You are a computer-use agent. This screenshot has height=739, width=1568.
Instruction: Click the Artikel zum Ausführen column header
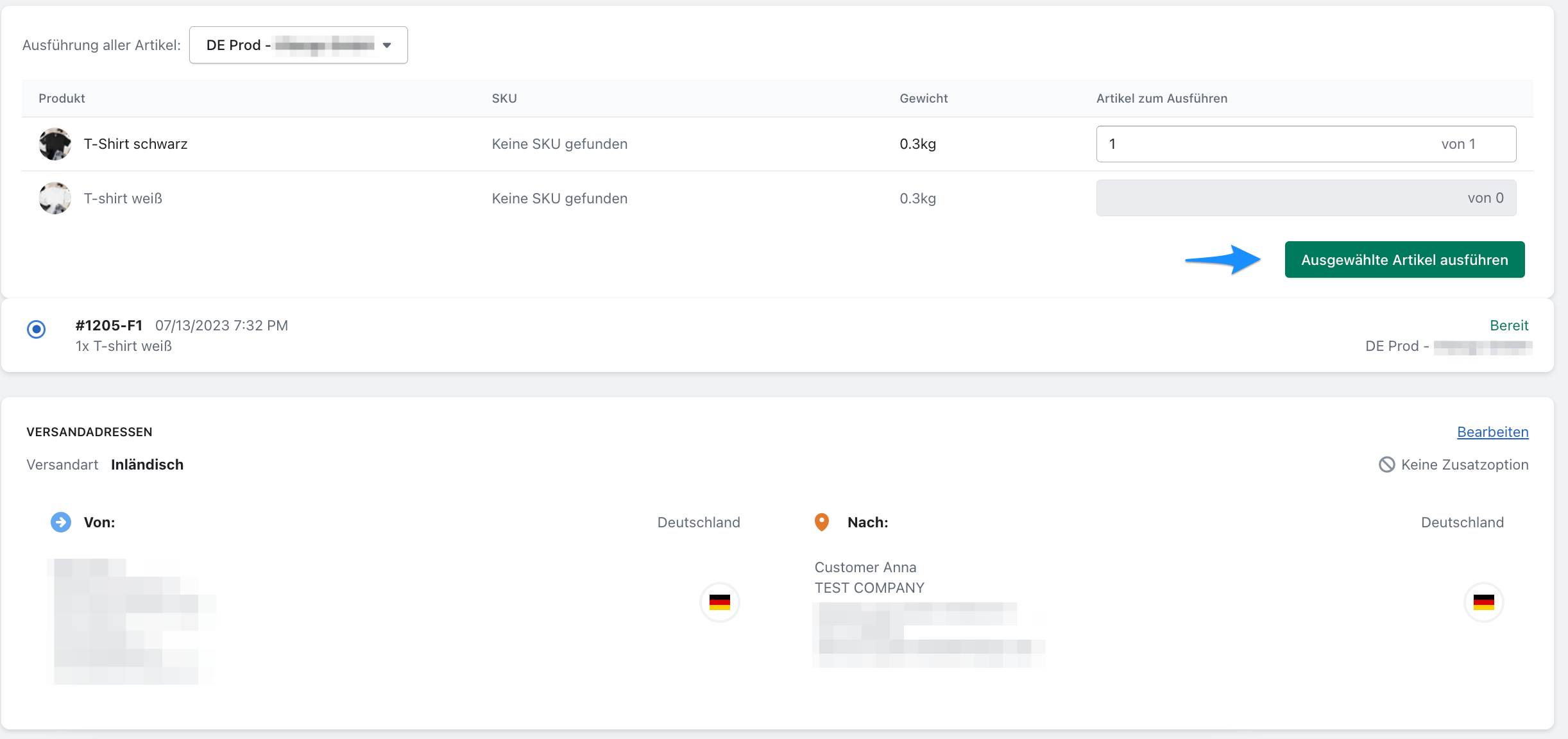click(x=1161, y=98)
